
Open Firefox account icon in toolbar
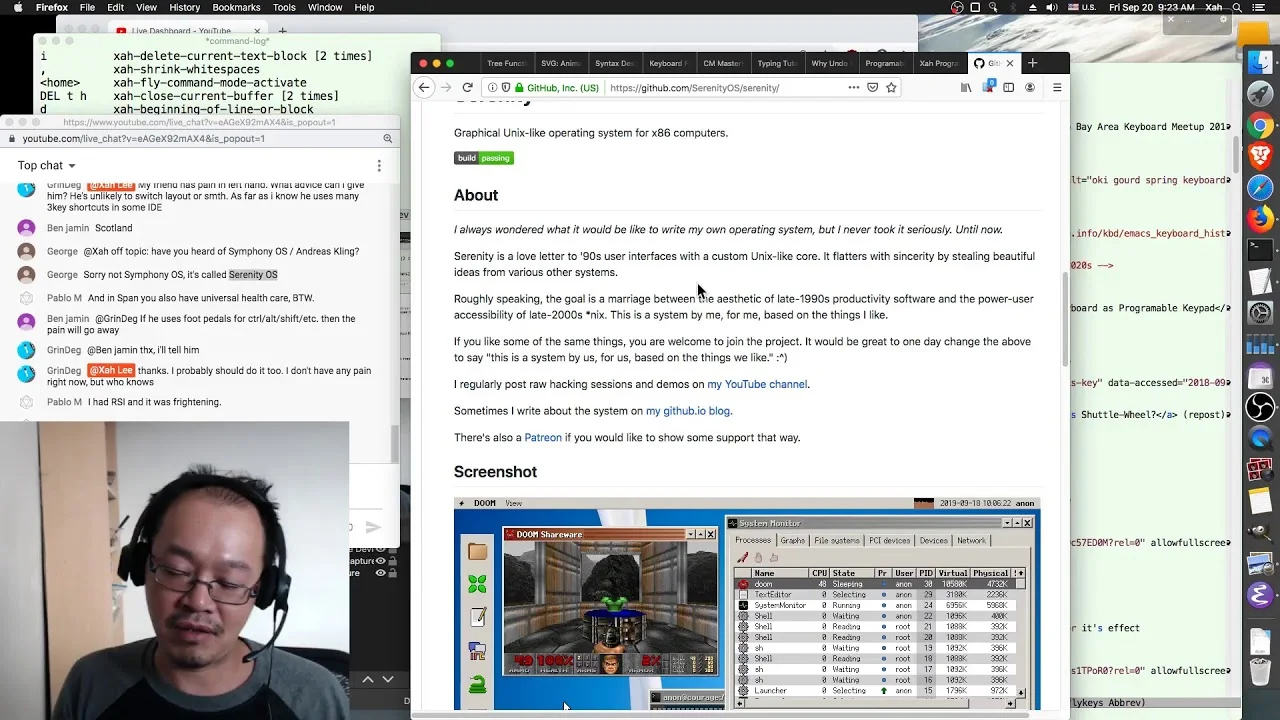pos(1030,88)
